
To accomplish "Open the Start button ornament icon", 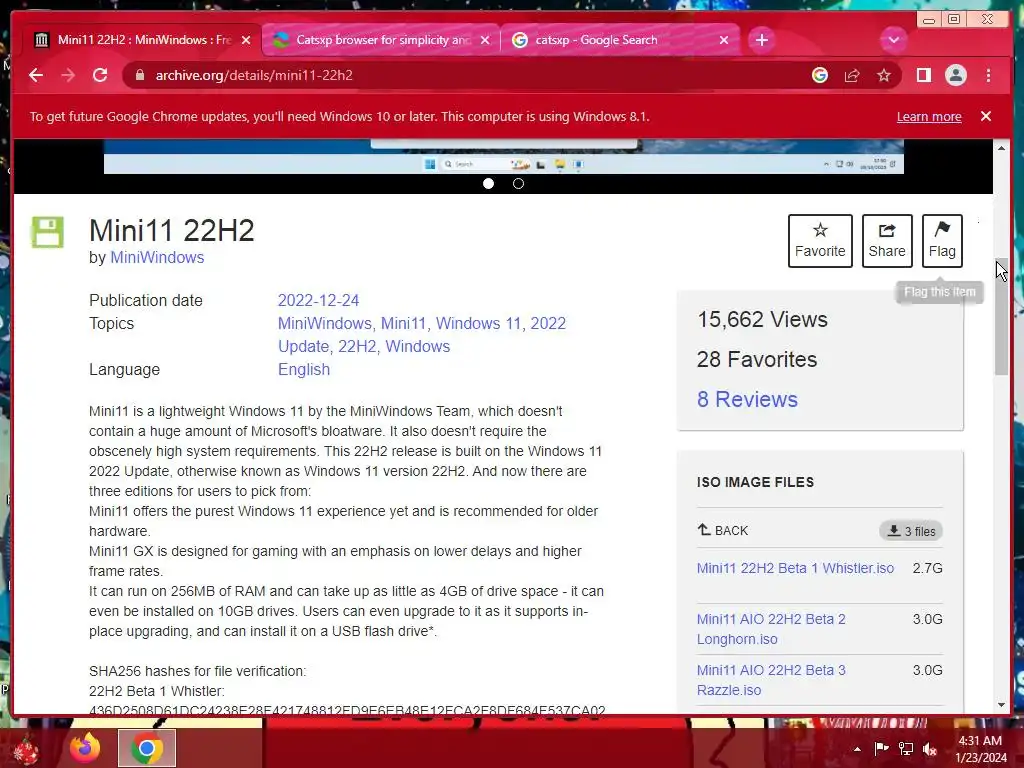I will tap(25, 750).
